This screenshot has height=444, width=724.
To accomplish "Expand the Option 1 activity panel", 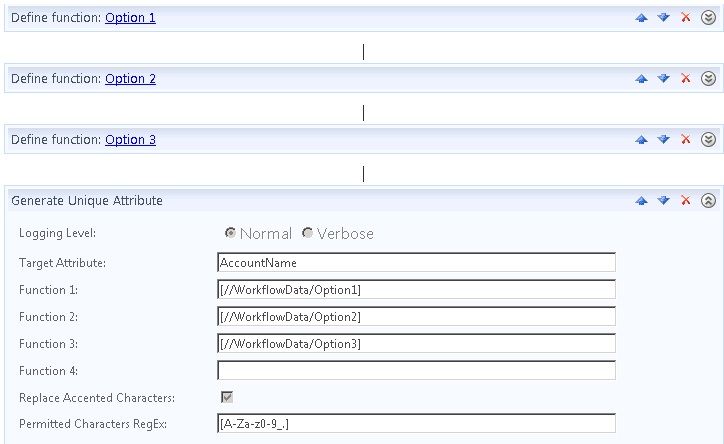I will click(708, 18).
